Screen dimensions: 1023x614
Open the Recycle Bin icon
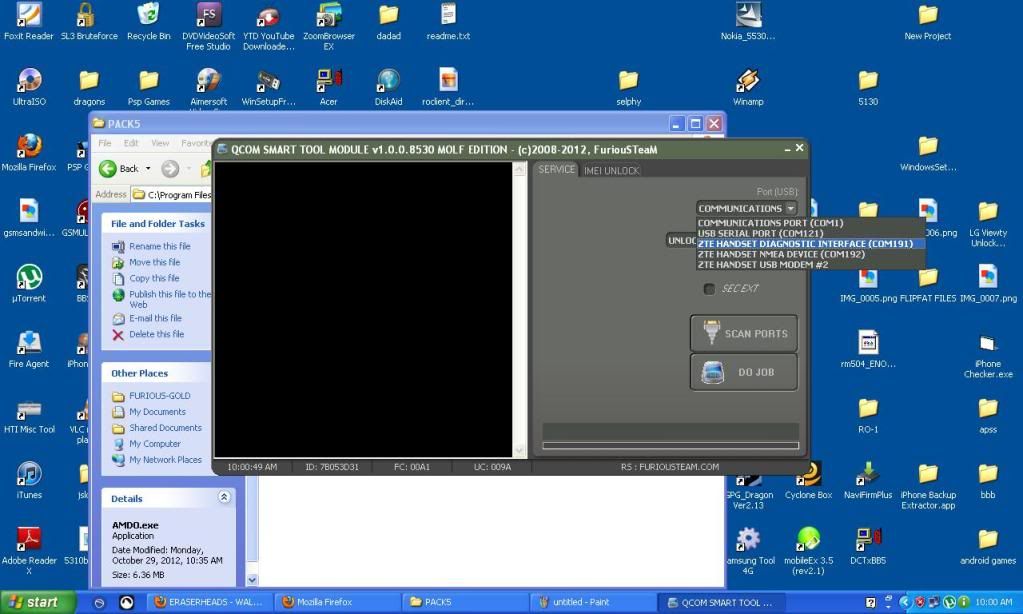pyautogui.click(x=148, y=16)
